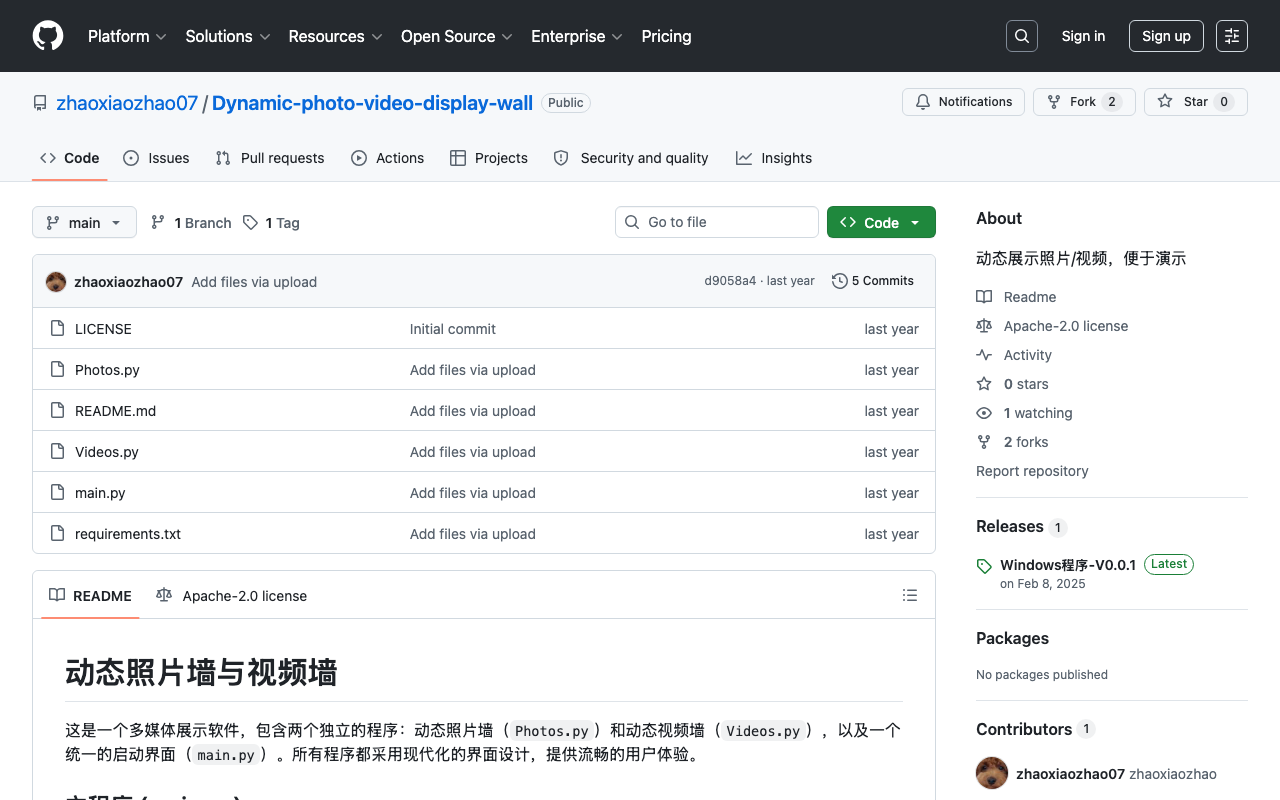Select the Apache-2.0 license tab
Viewport: 1280px width, 800px height.
point(232,596)
